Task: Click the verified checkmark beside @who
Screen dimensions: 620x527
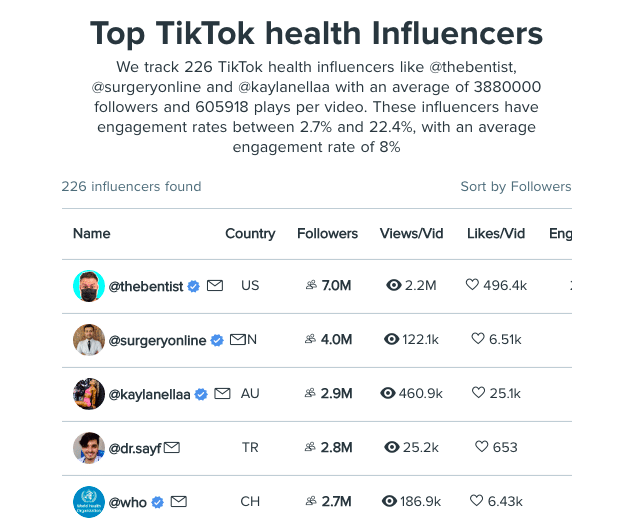Action: click(157, 502)
